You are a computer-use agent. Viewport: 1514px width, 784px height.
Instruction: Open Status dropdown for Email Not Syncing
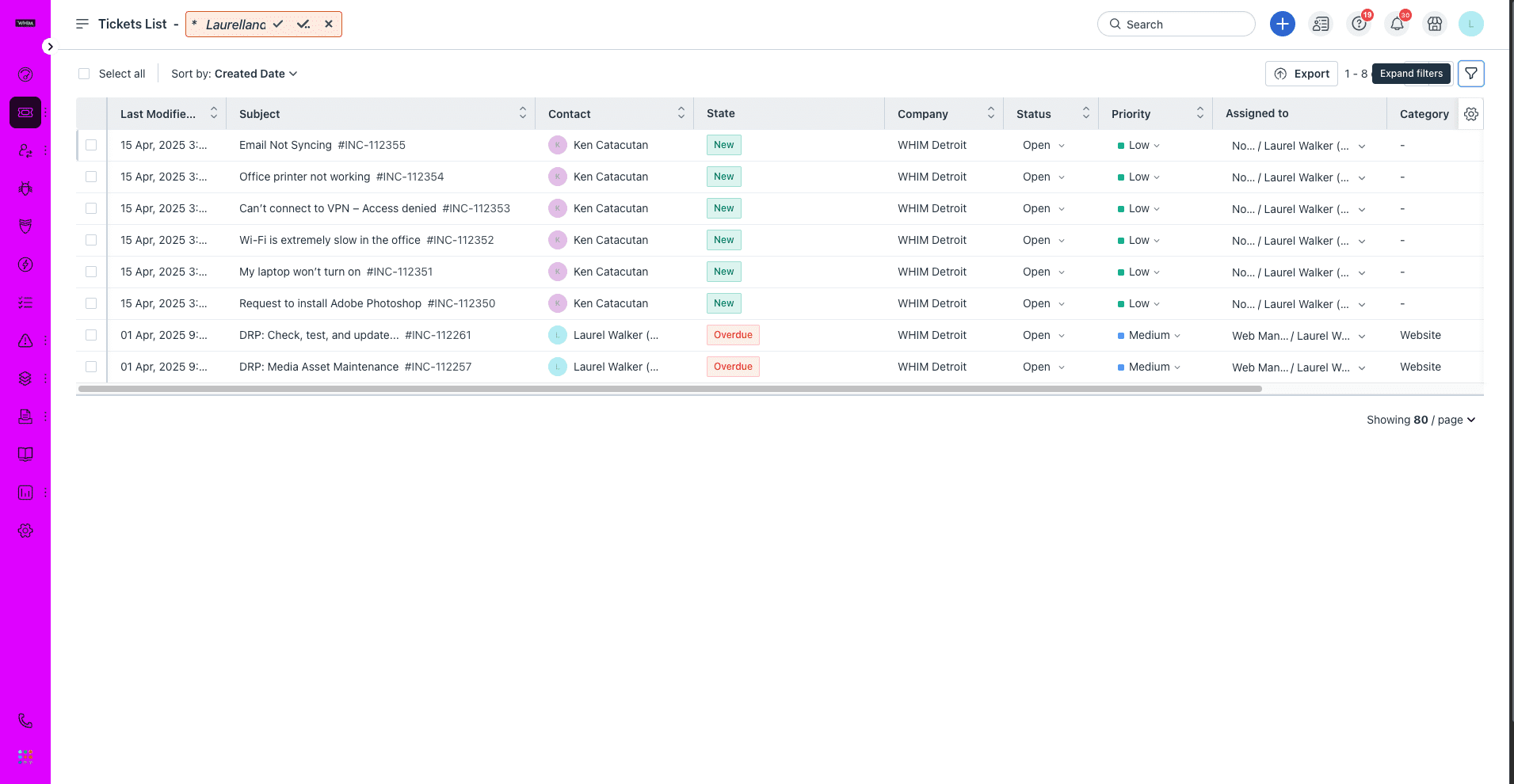point(1043,145)
